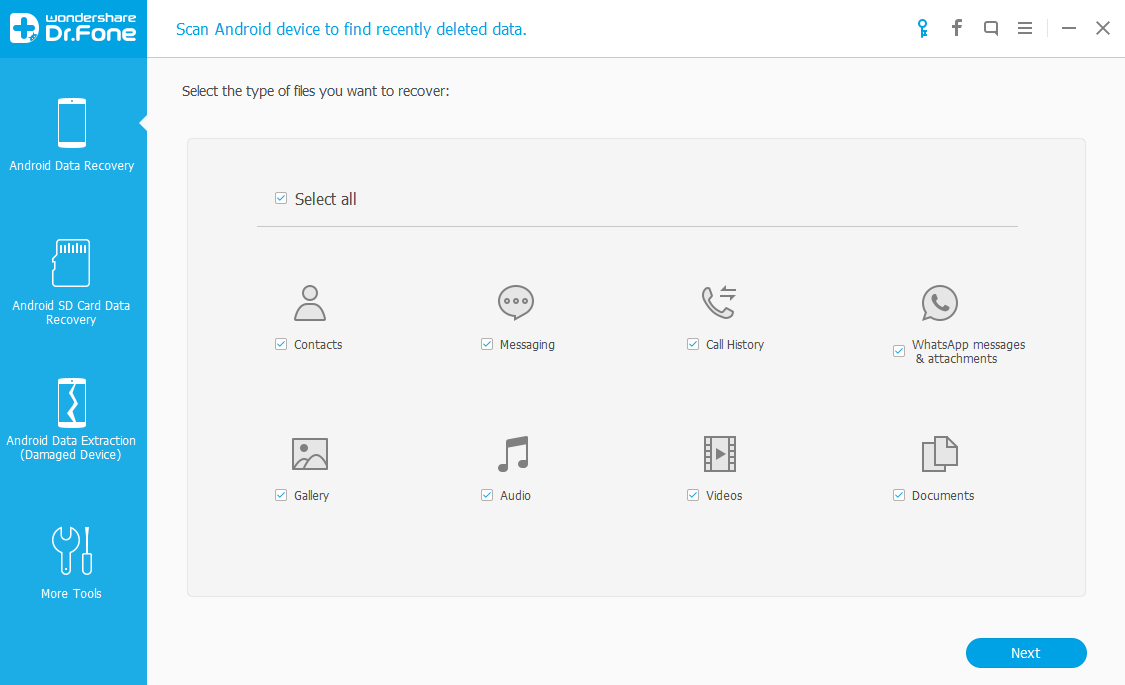Viewport: 1125px width, 685px height.
Task: Toggle WhatsApp messages & attachments checkbox
Action: coord(899,351)
